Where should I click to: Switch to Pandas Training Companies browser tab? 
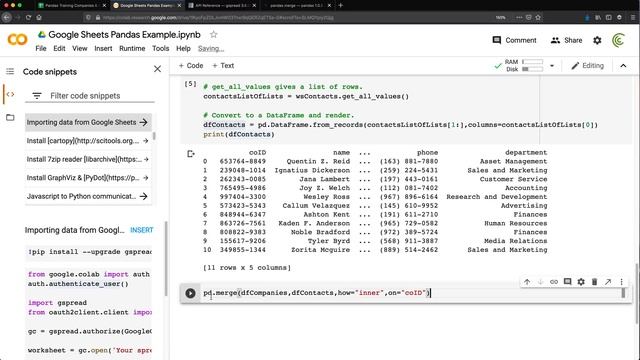72,5
